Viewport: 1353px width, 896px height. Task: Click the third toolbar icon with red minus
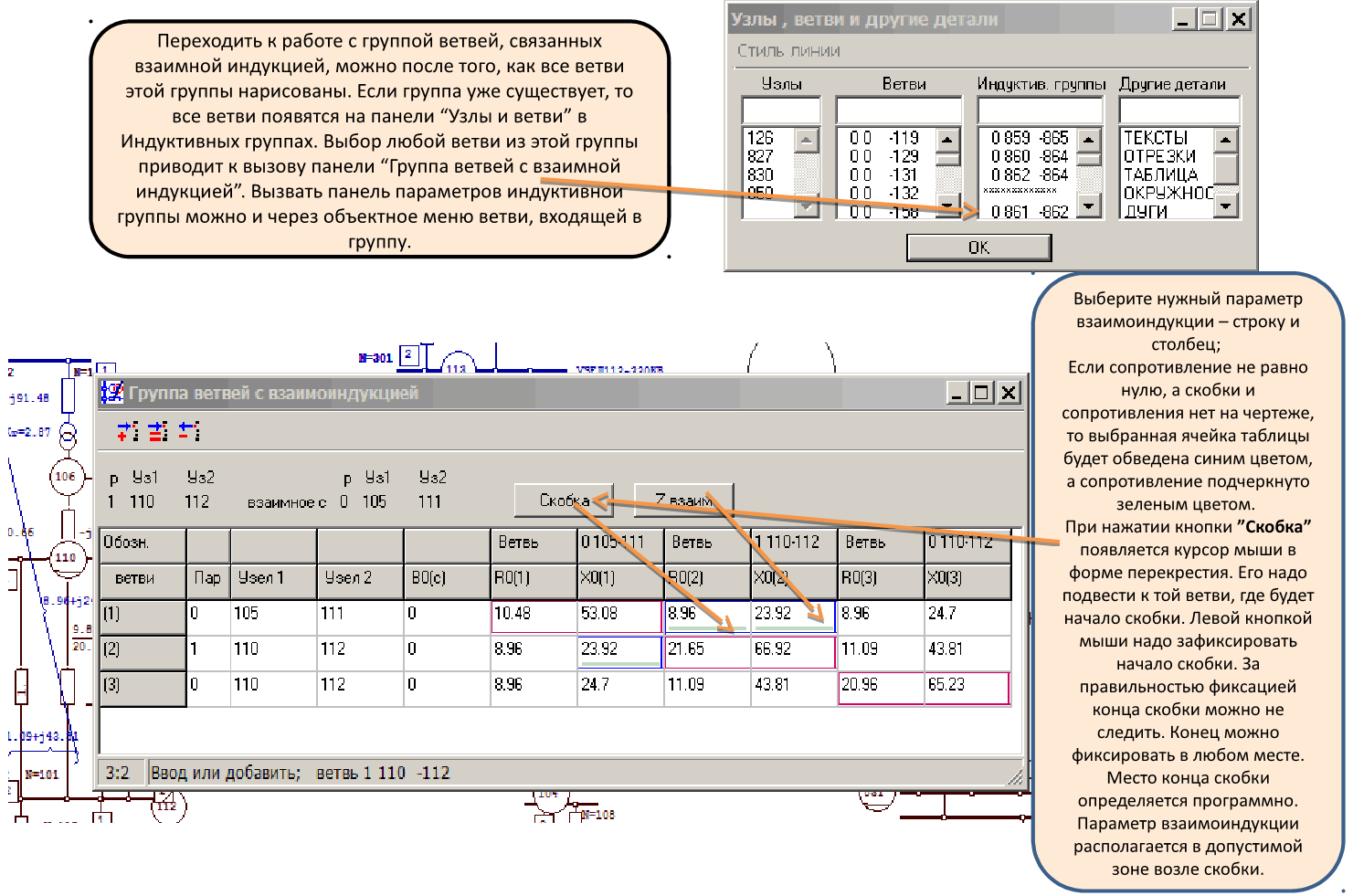tap(189, 431)
